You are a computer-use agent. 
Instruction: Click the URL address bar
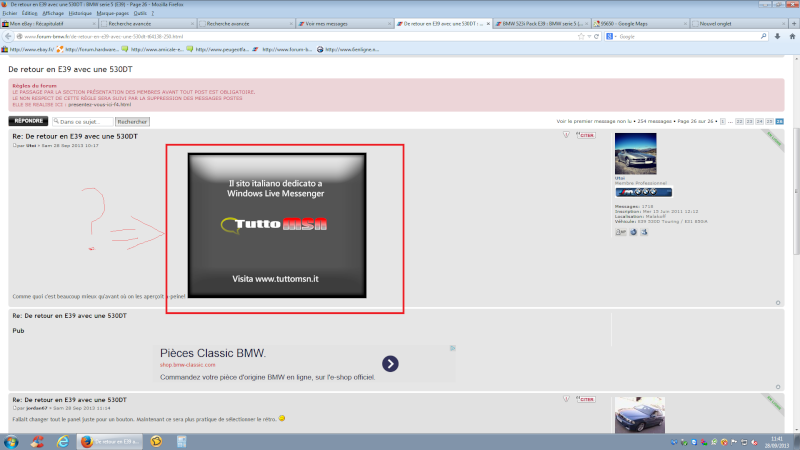point(296,37)
